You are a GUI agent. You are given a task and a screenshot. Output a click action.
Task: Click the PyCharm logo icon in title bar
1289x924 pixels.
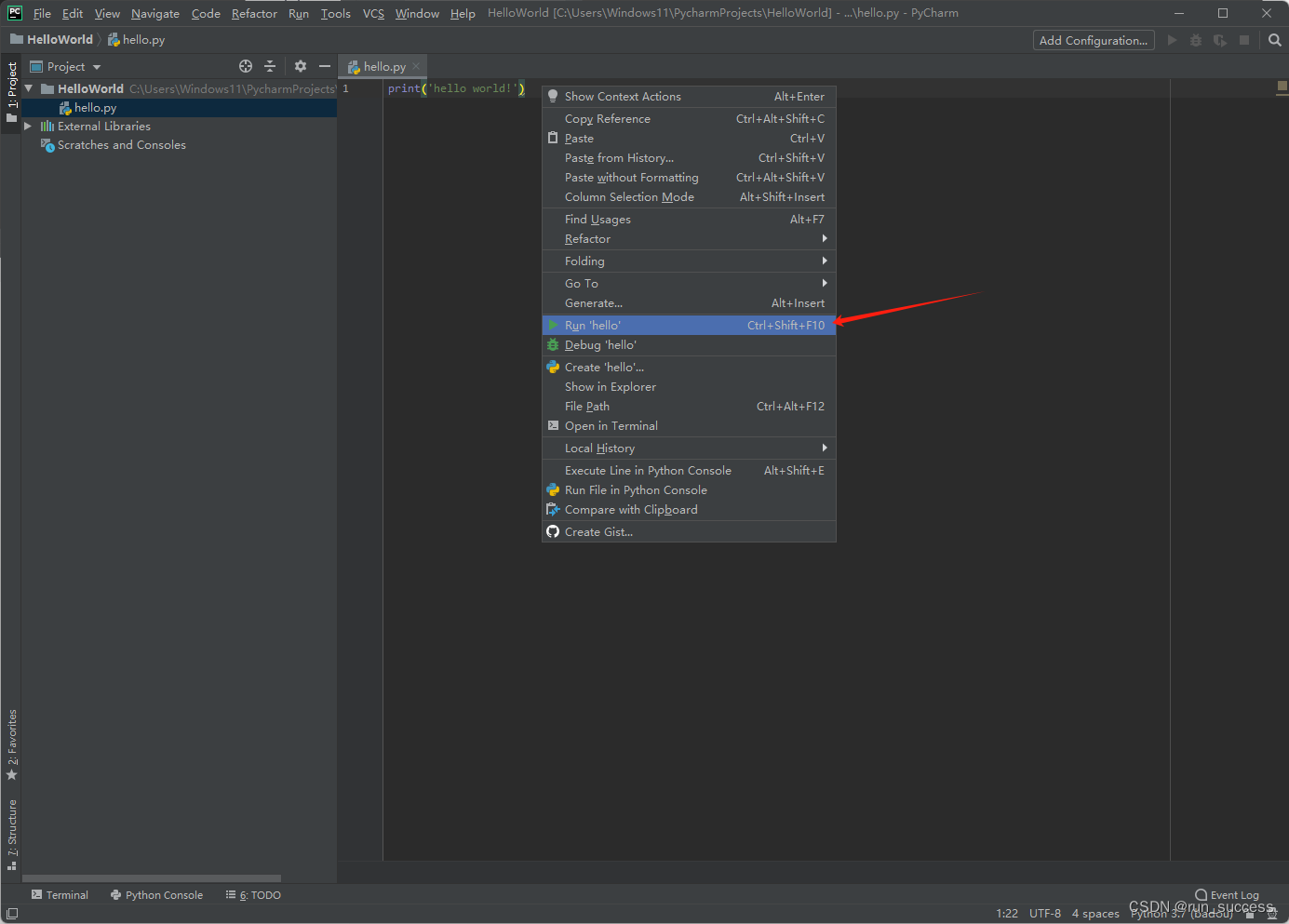[x=14, y=13]
